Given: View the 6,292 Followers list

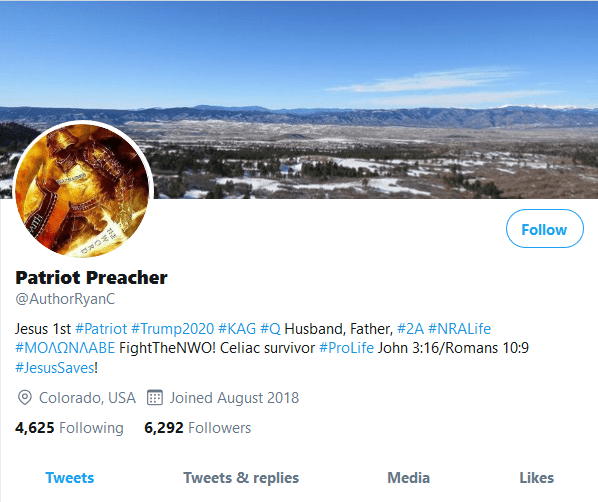Looking at the screenshot, I should [x=198, y=428].
